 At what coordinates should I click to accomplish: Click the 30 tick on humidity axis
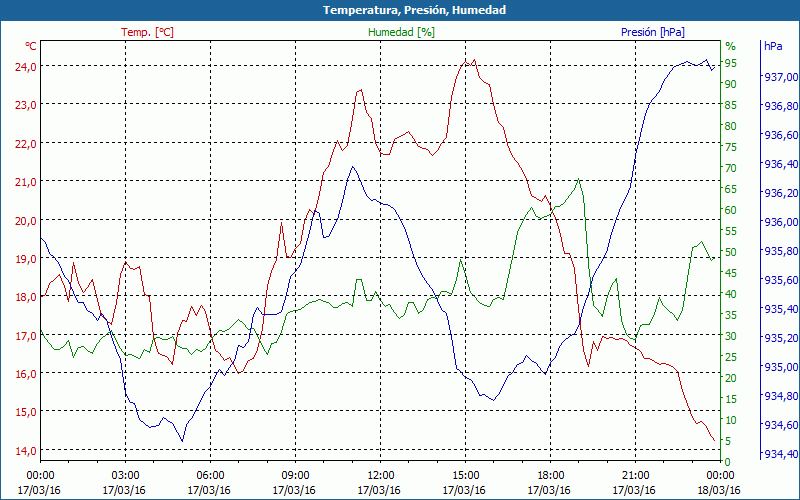(731, 336)
